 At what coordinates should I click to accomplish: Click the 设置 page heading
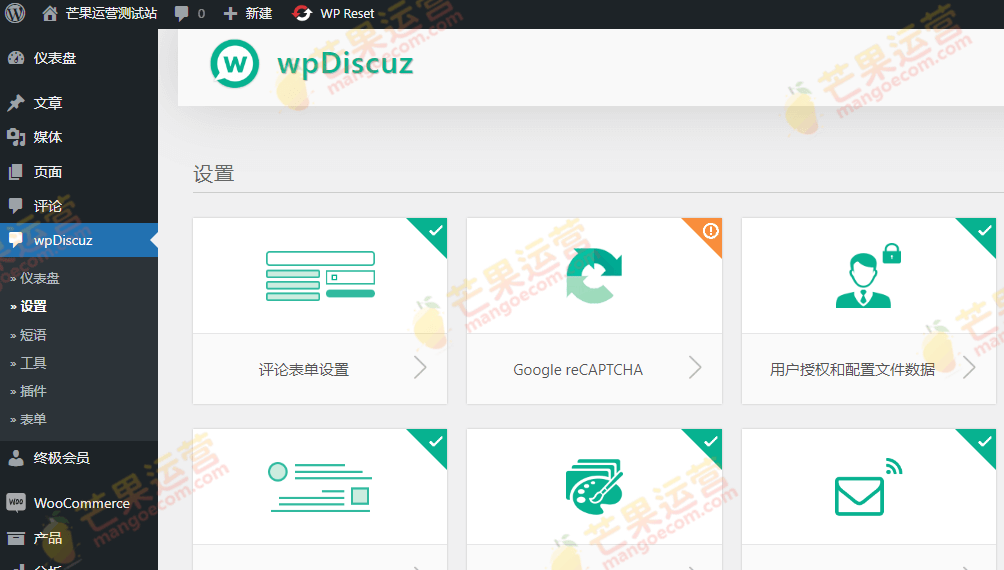tap(214, 174)
